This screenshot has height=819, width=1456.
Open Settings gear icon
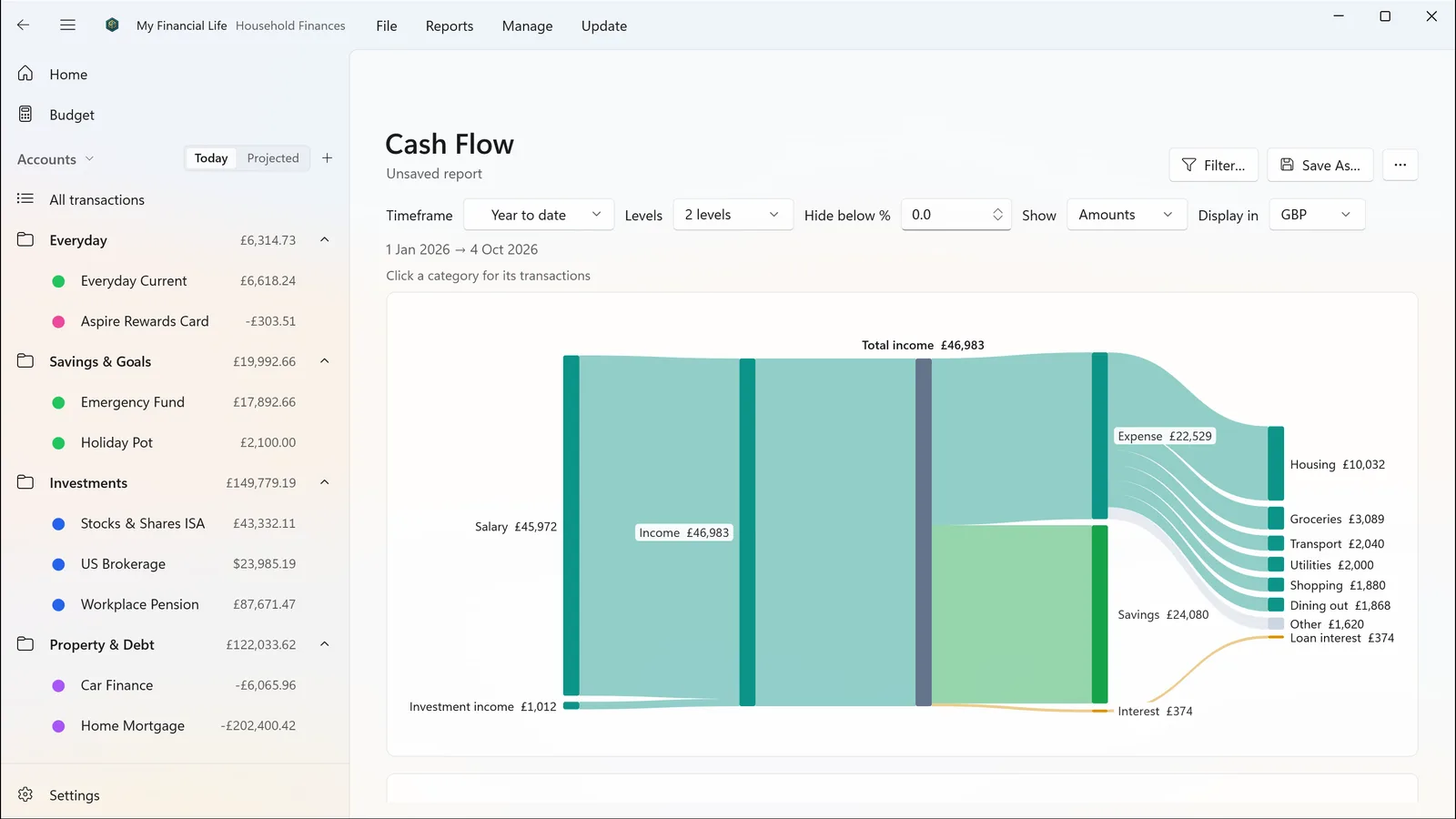point(25,794)
